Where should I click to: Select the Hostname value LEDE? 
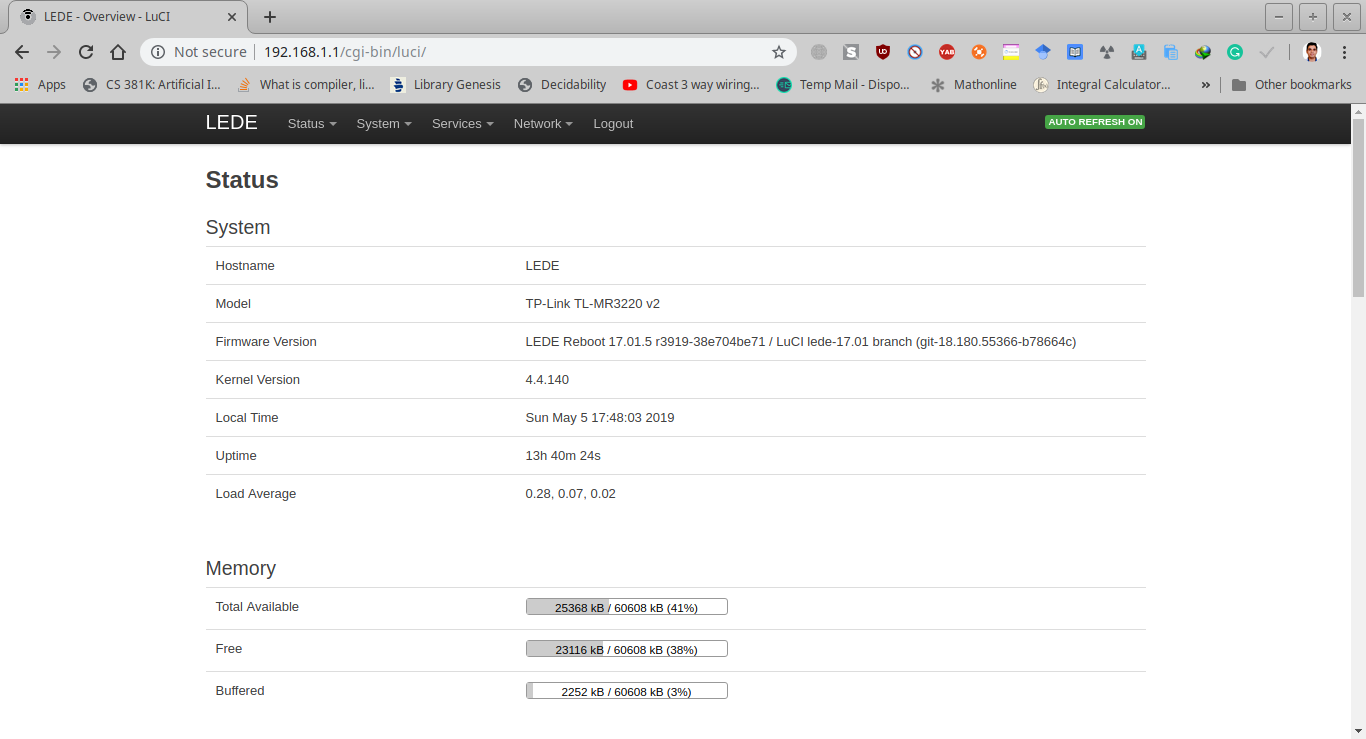coord(542,266)
